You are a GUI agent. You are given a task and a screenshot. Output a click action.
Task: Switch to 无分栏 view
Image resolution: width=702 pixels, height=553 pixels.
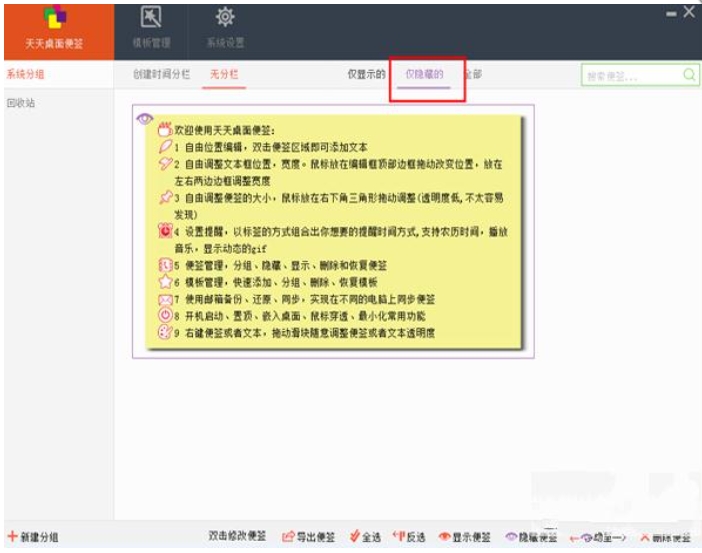tap(224, 74)
